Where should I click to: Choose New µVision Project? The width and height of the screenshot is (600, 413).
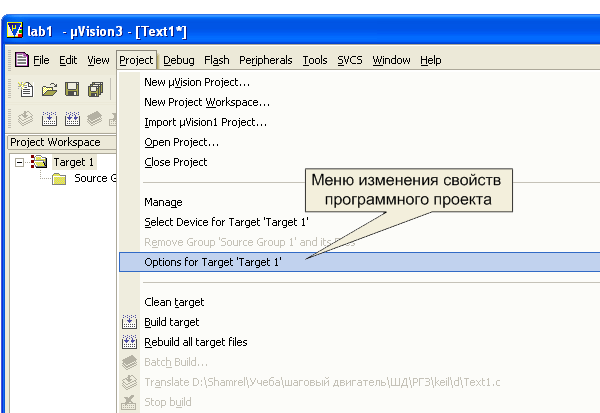[360, 82]
